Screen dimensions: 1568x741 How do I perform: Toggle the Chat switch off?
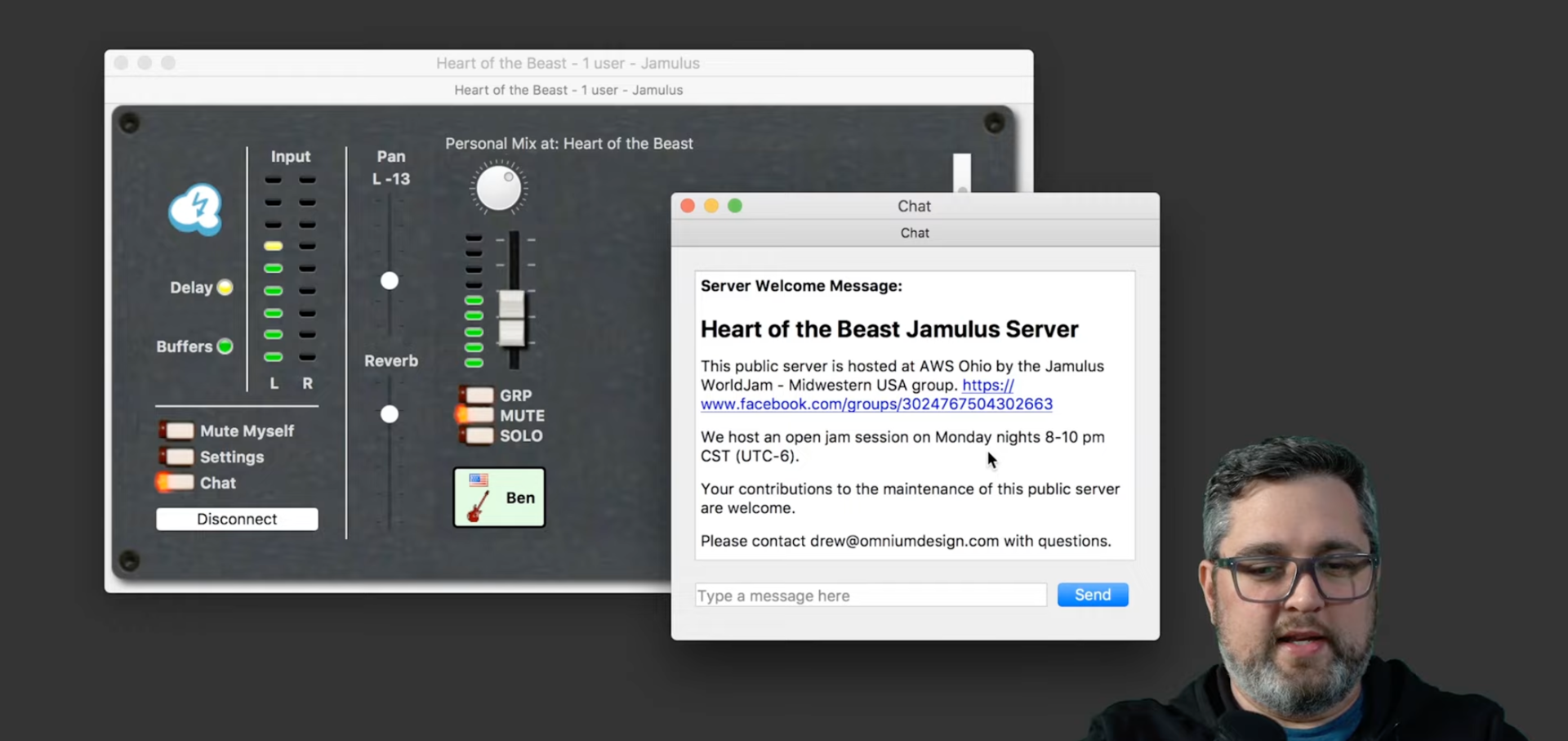point(176,483)
